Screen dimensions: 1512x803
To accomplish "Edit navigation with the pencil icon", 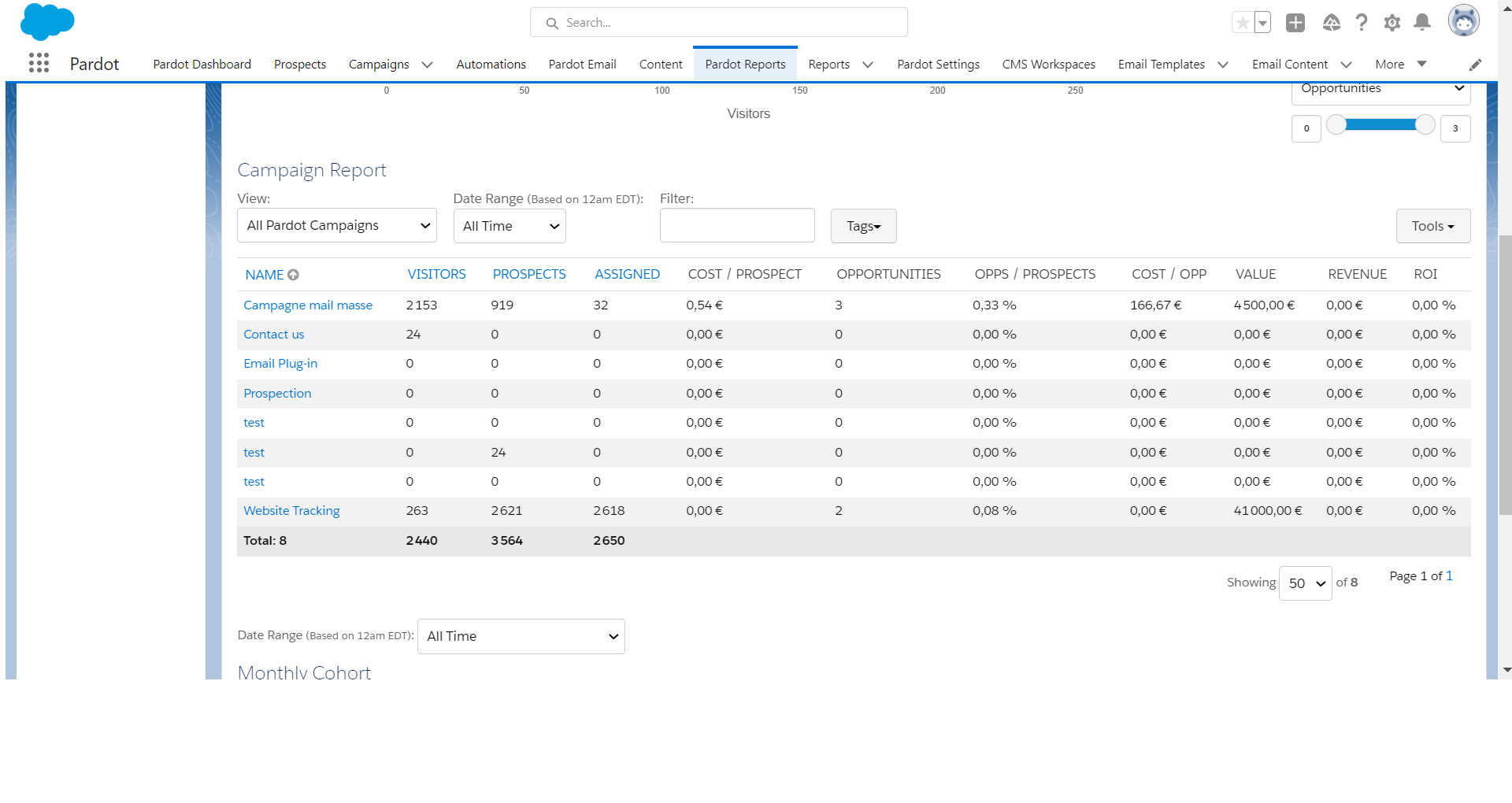I will [1475, 65].
